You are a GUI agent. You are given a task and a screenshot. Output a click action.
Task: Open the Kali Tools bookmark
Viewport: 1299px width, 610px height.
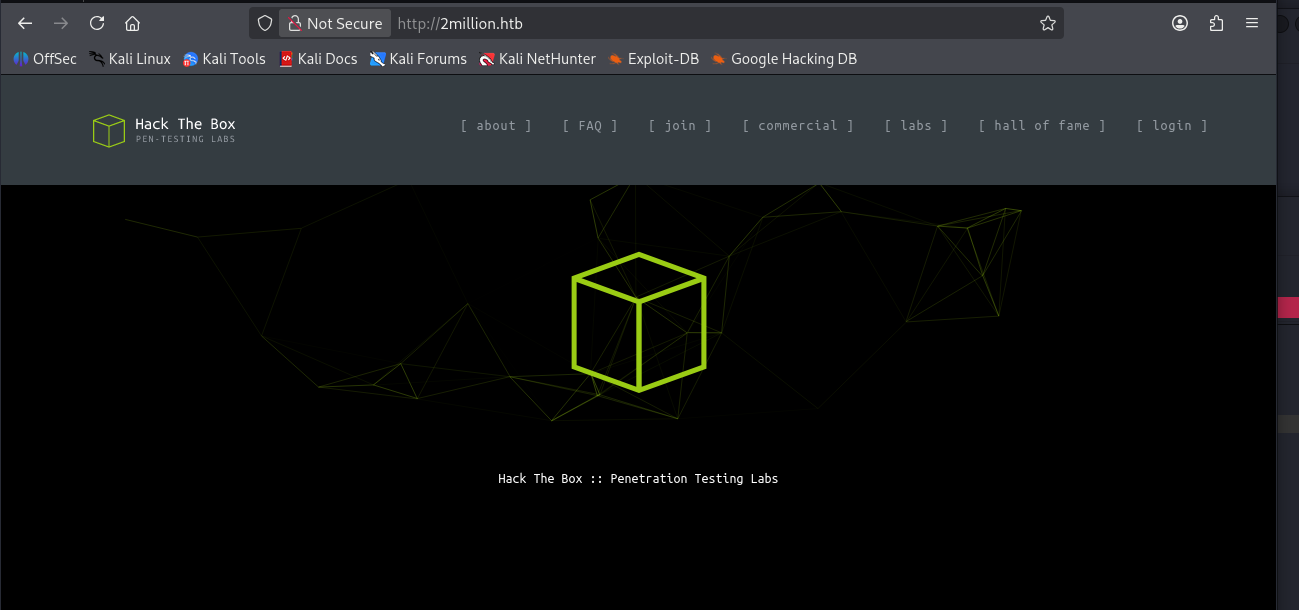pos(224,59)
